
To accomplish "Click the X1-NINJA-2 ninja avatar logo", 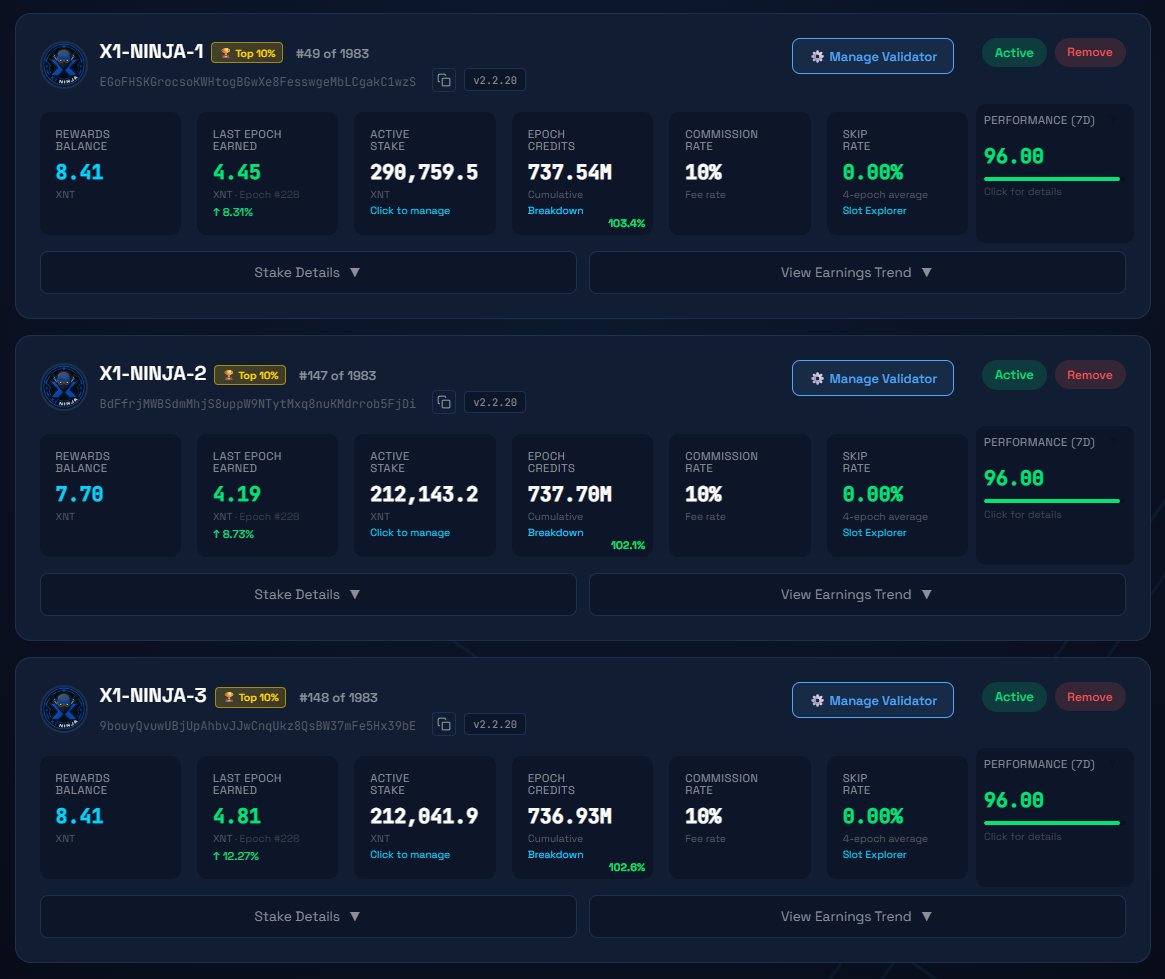I will pos(64,387).
